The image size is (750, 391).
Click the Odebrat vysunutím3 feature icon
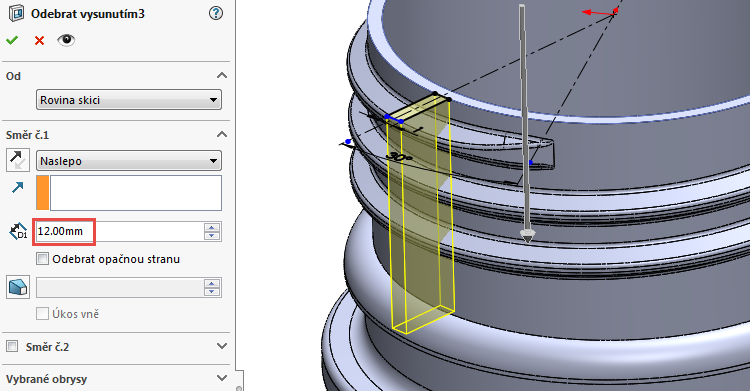(16, 13)
